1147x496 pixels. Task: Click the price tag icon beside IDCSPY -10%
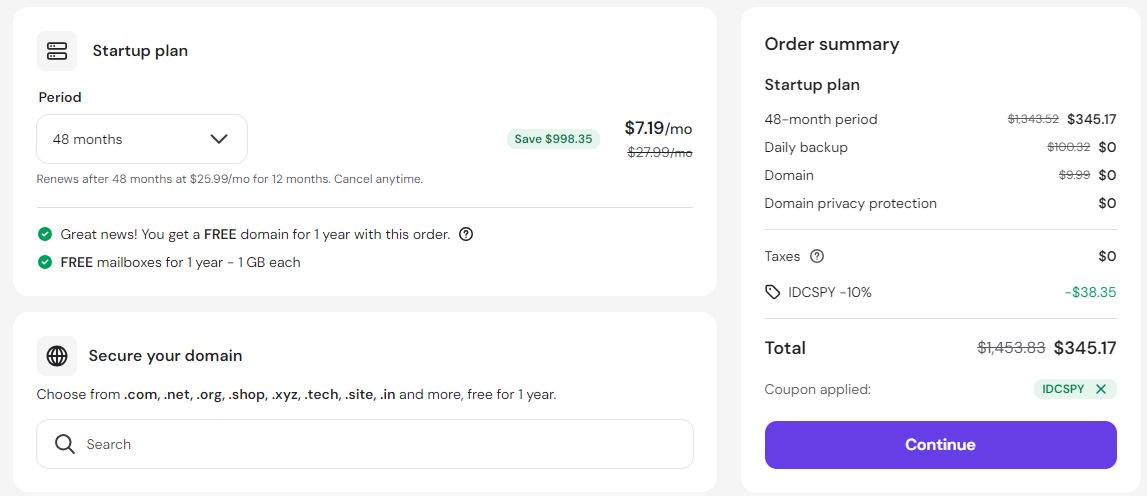772,292
